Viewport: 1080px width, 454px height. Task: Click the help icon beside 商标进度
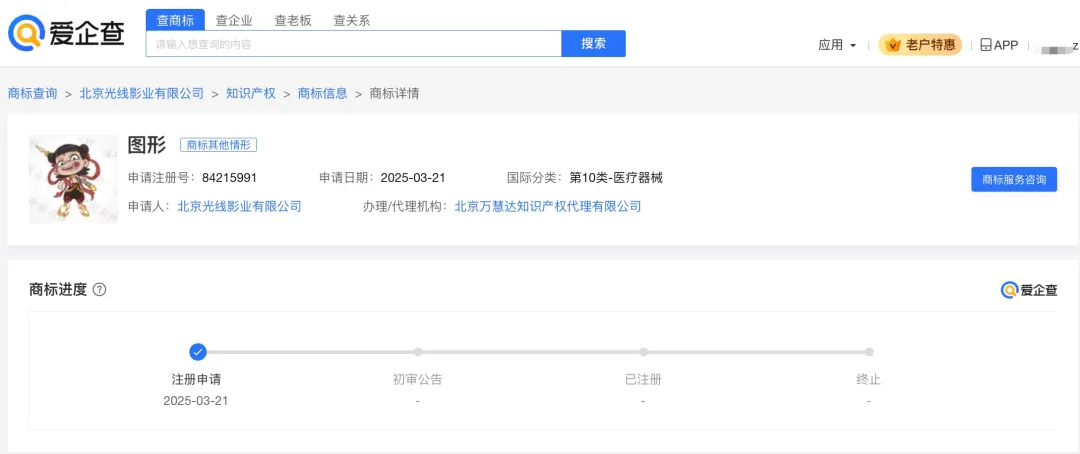99,289
